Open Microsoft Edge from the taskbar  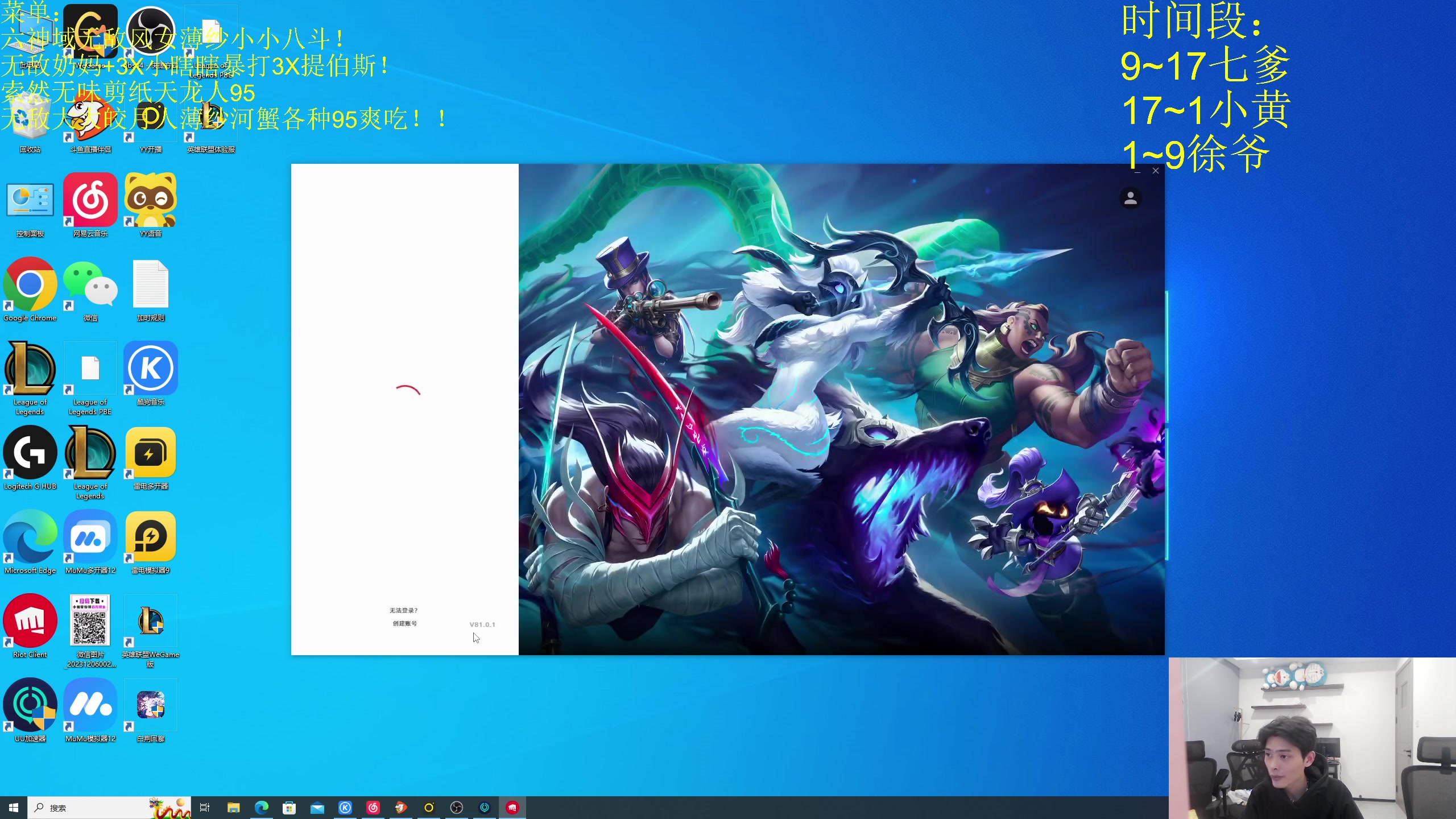point(262,808)
